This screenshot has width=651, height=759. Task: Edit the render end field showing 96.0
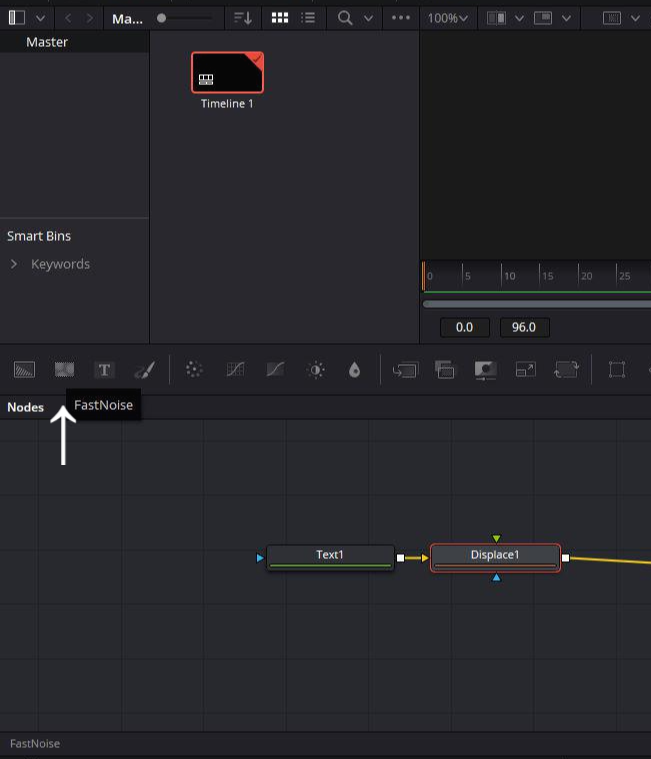[x=524, y=327]
